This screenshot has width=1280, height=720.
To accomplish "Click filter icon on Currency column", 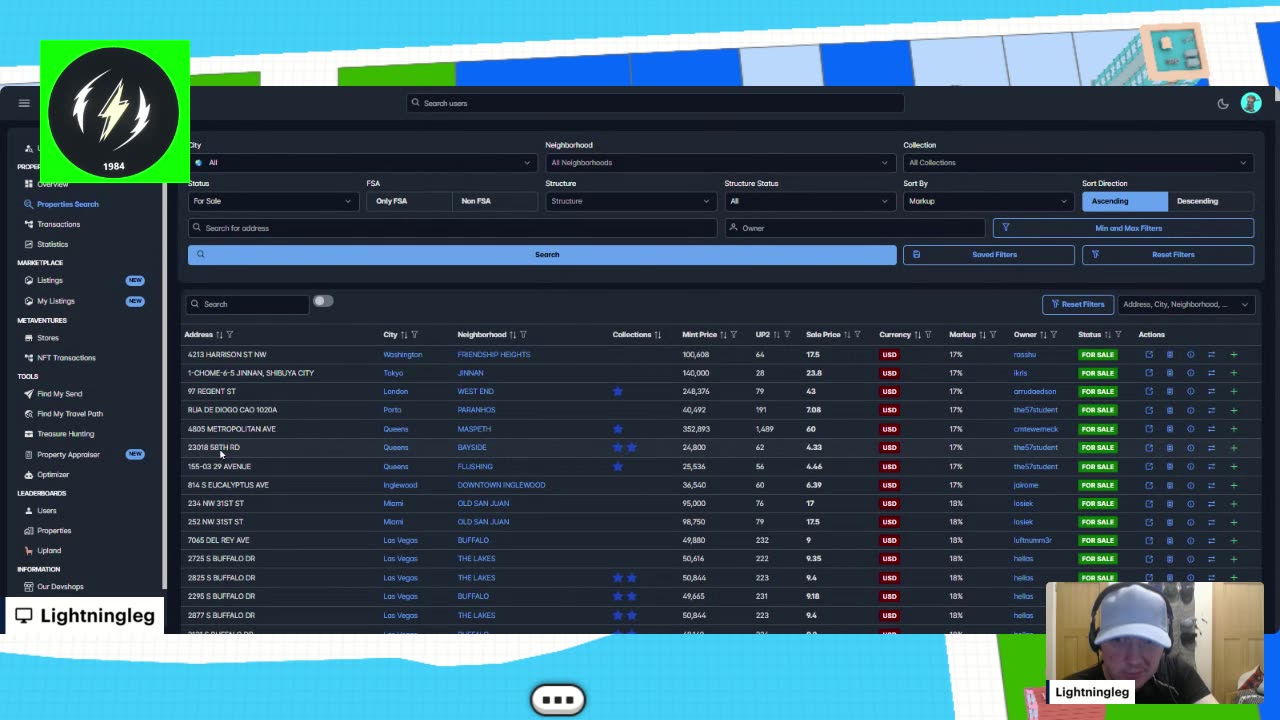I will (x=928, y=335).
